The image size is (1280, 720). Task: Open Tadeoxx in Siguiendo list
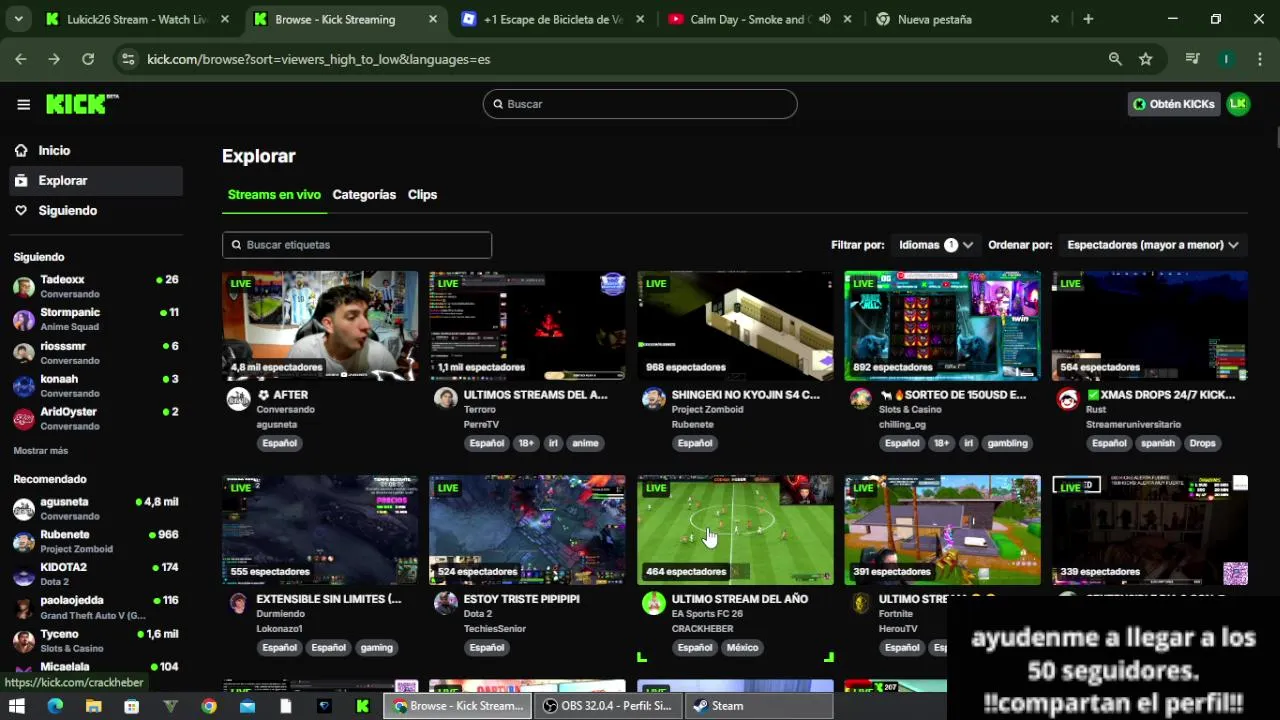tap(96, 286)
